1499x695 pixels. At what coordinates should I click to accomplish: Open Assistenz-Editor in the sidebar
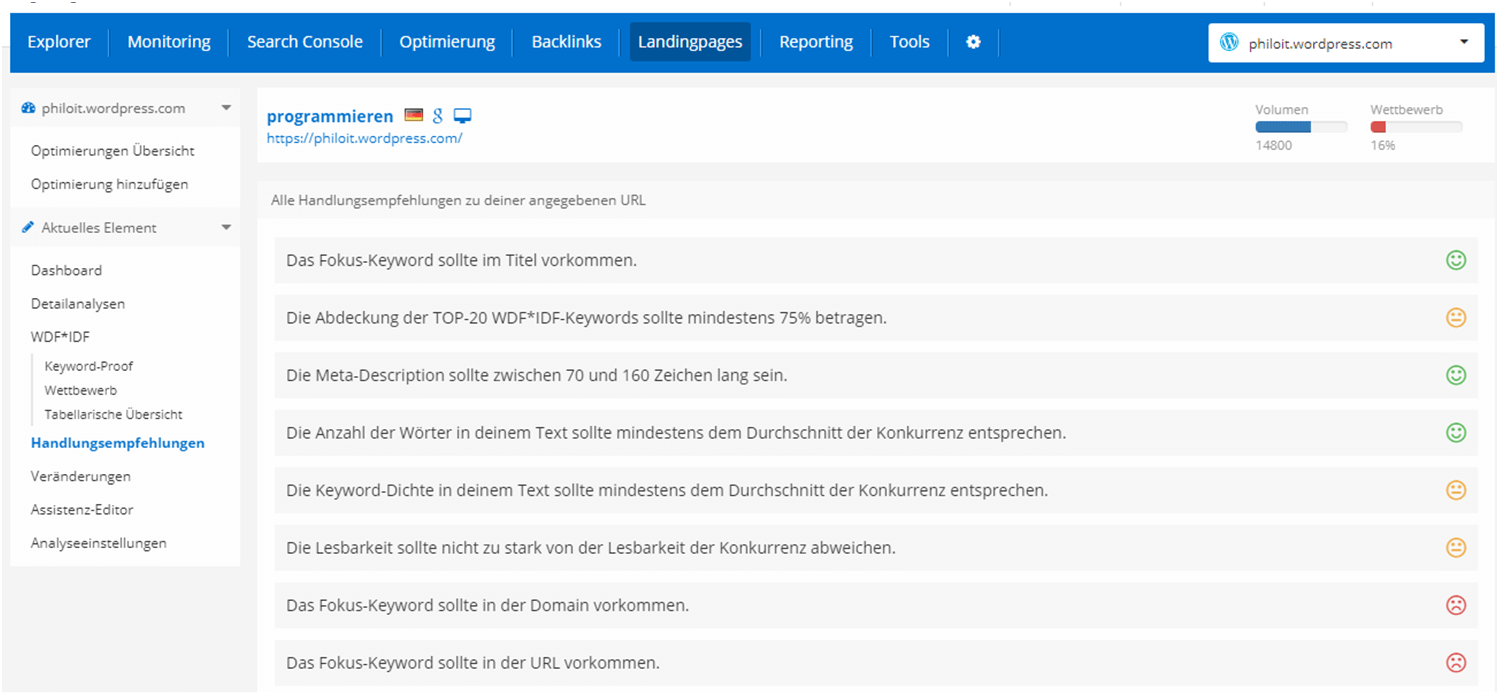click(82, 510)
